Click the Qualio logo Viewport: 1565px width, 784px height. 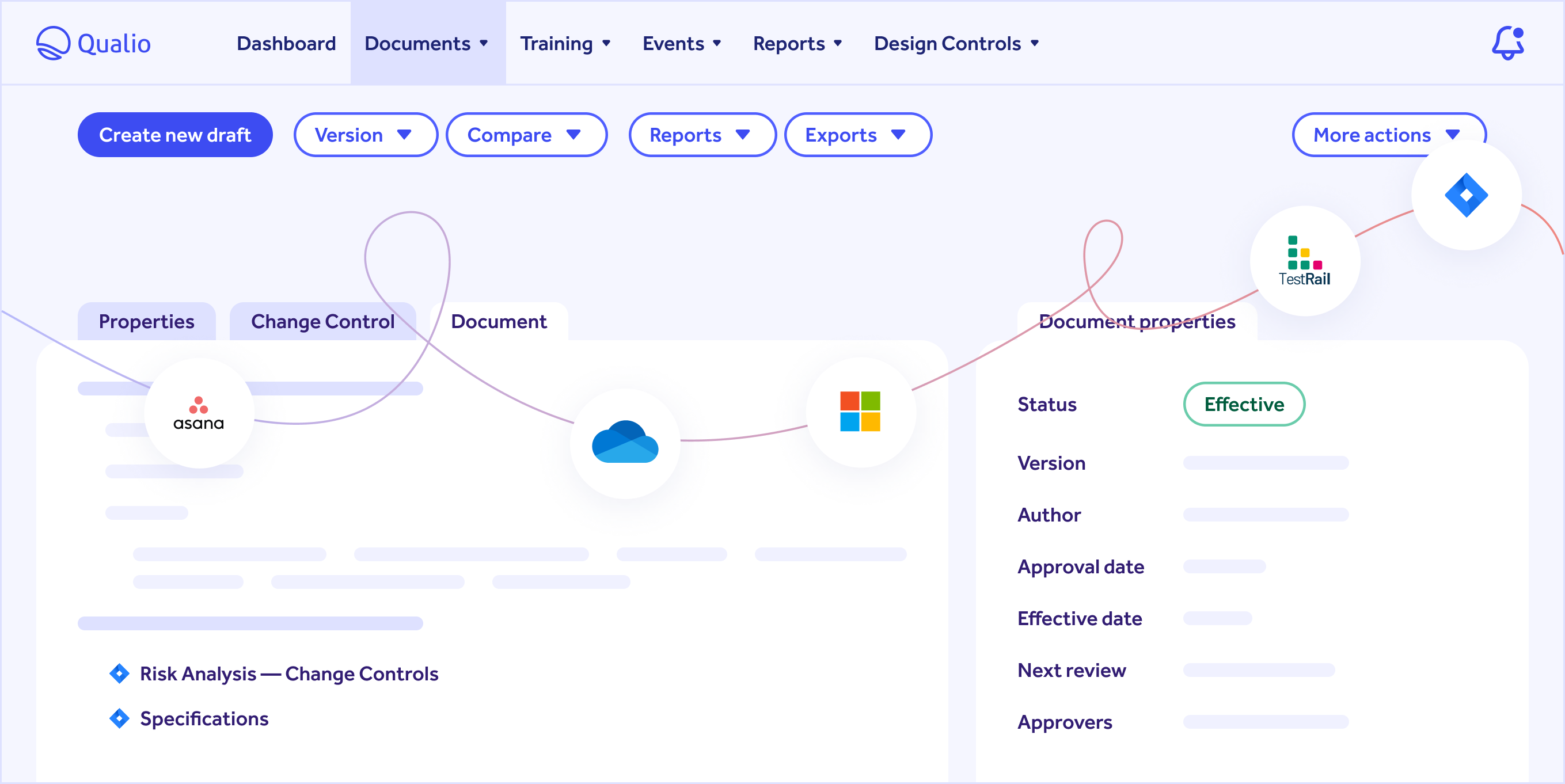click(93, 43)
